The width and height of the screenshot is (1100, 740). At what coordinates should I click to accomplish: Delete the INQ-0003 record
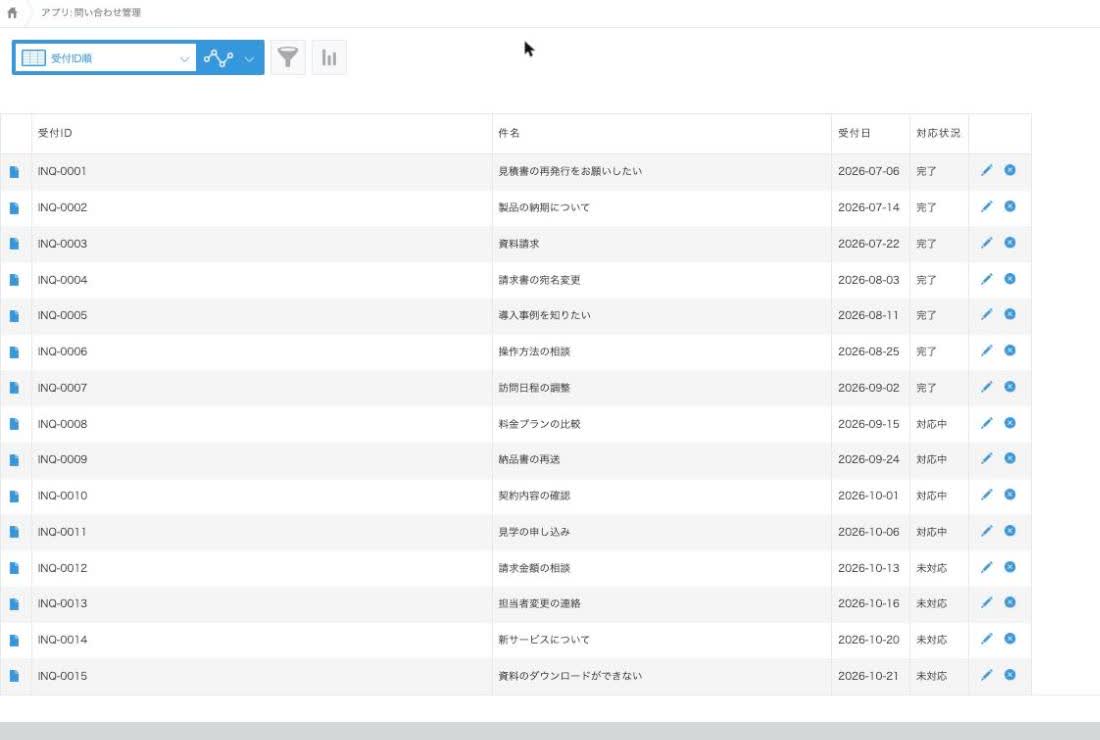click(x=1010, y=242)
